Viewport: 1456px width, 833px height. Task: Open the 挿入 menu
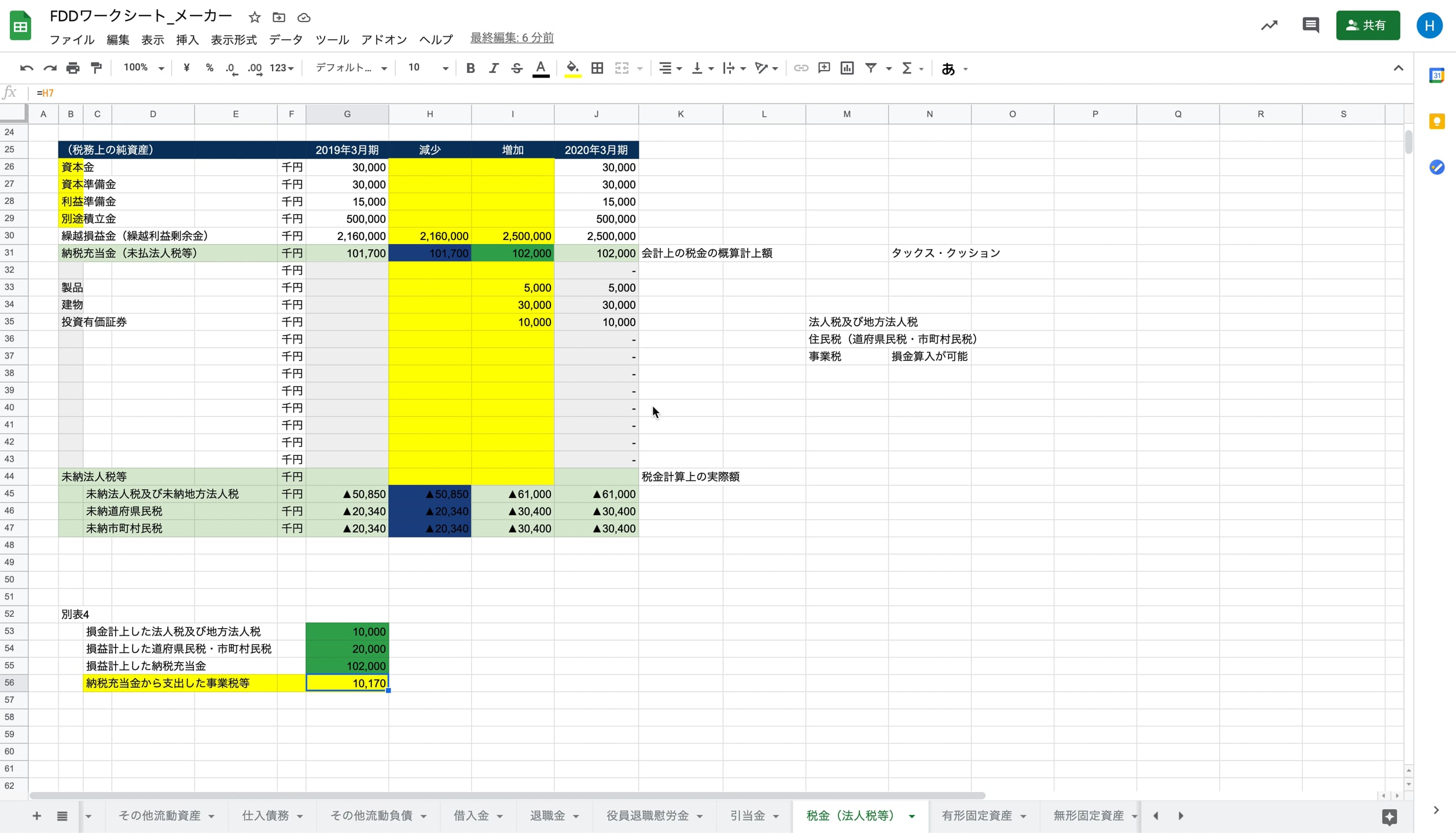[x=186, y=39]
